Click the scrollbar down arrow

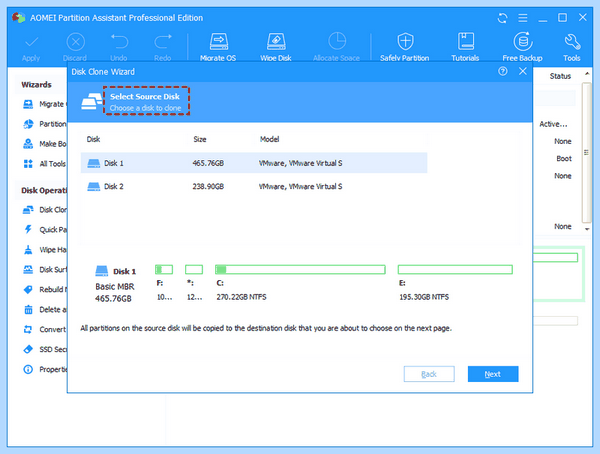(x=587, y=229)
